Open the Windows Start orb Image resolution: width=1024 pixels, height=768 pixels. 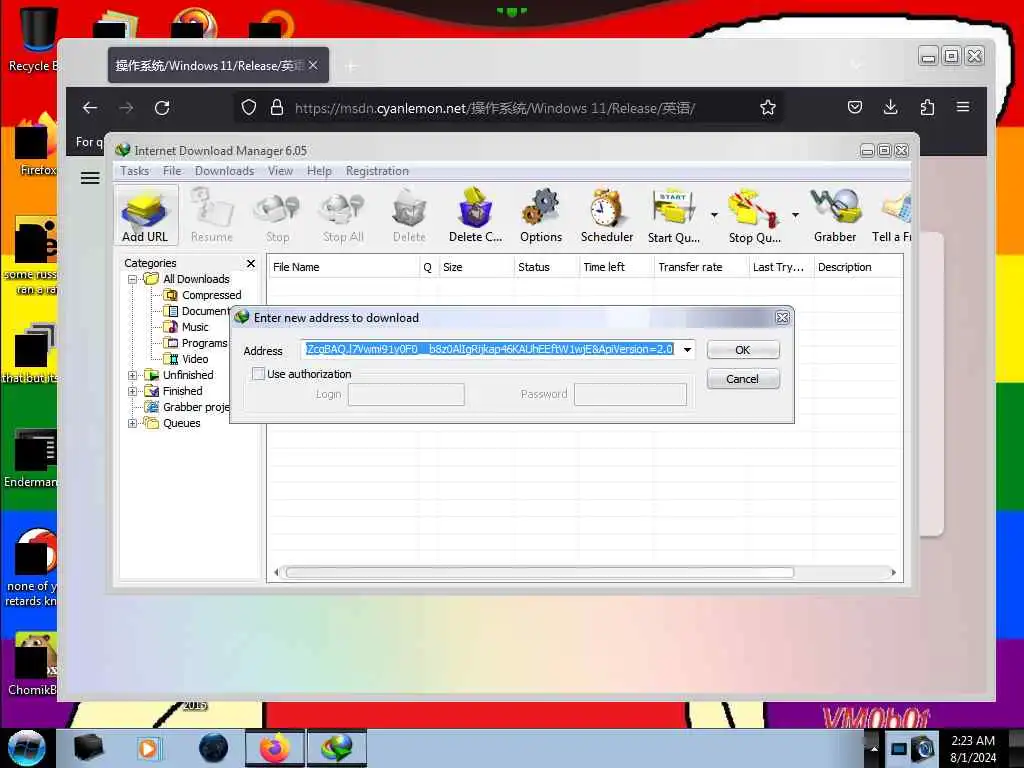point(26,748)
